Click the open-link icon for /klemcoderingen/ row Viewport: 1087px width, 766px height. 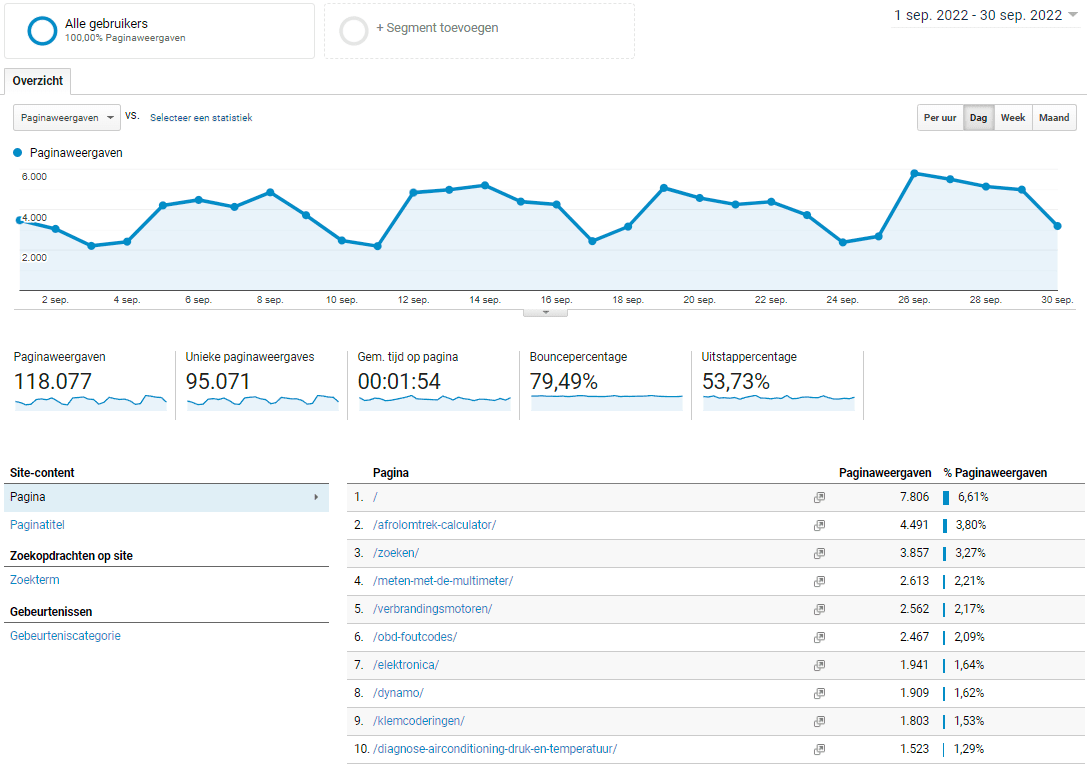pos(819,721)
